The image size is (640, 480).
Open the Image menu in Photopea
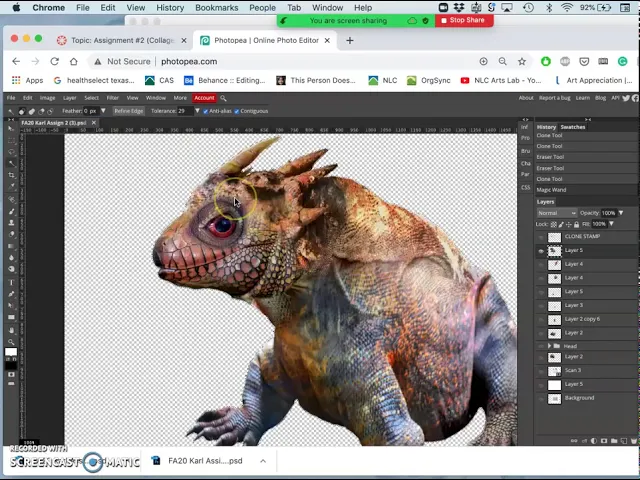click(47, 98)
